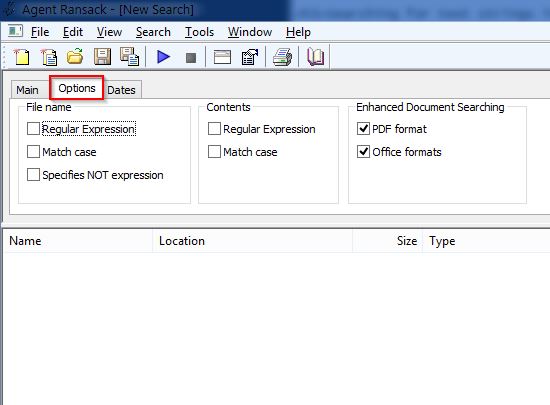Screen dimensions: 550x405
Task: Select the Options tab
Action: point(77,88)
